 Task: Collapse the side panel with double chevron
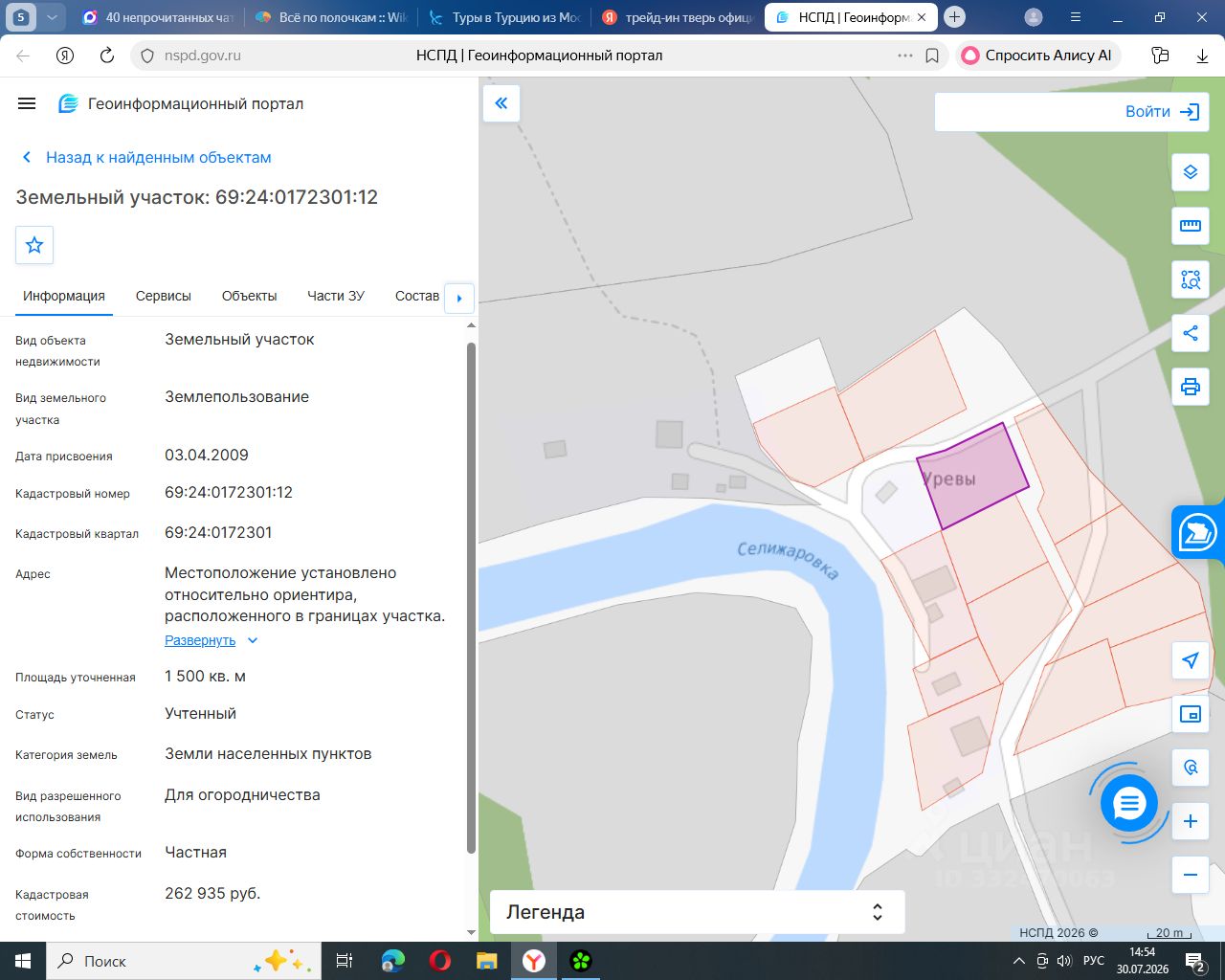coord(501,103)
